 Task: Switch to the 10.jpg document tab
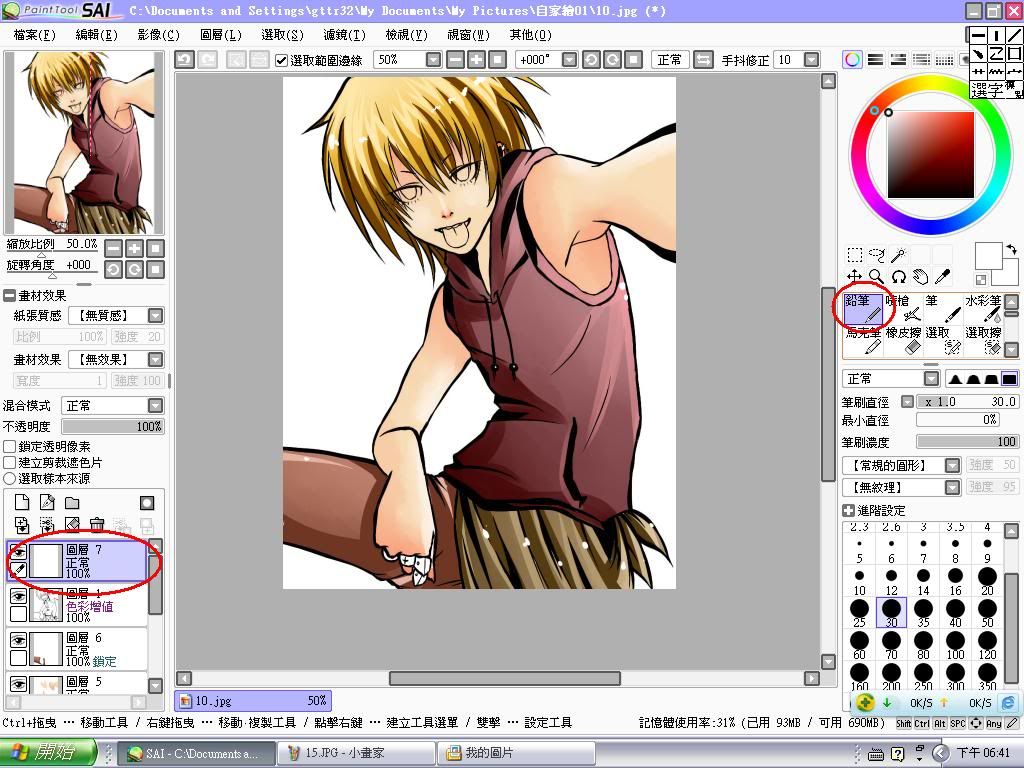(253, 701)
